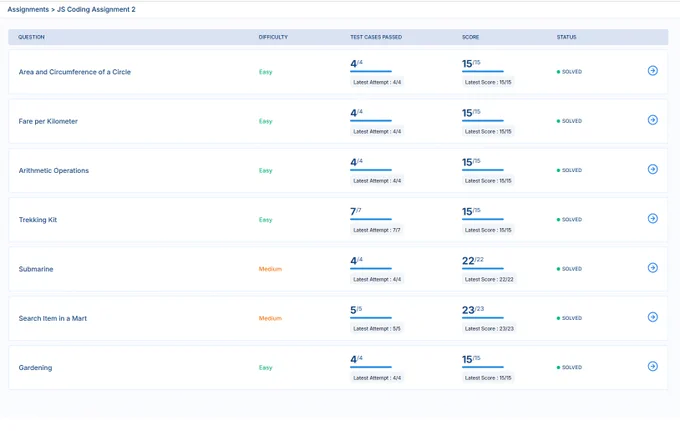Screen dimensions: 680x431
Task: Click the SCORE column header
Action: (471, 37)
